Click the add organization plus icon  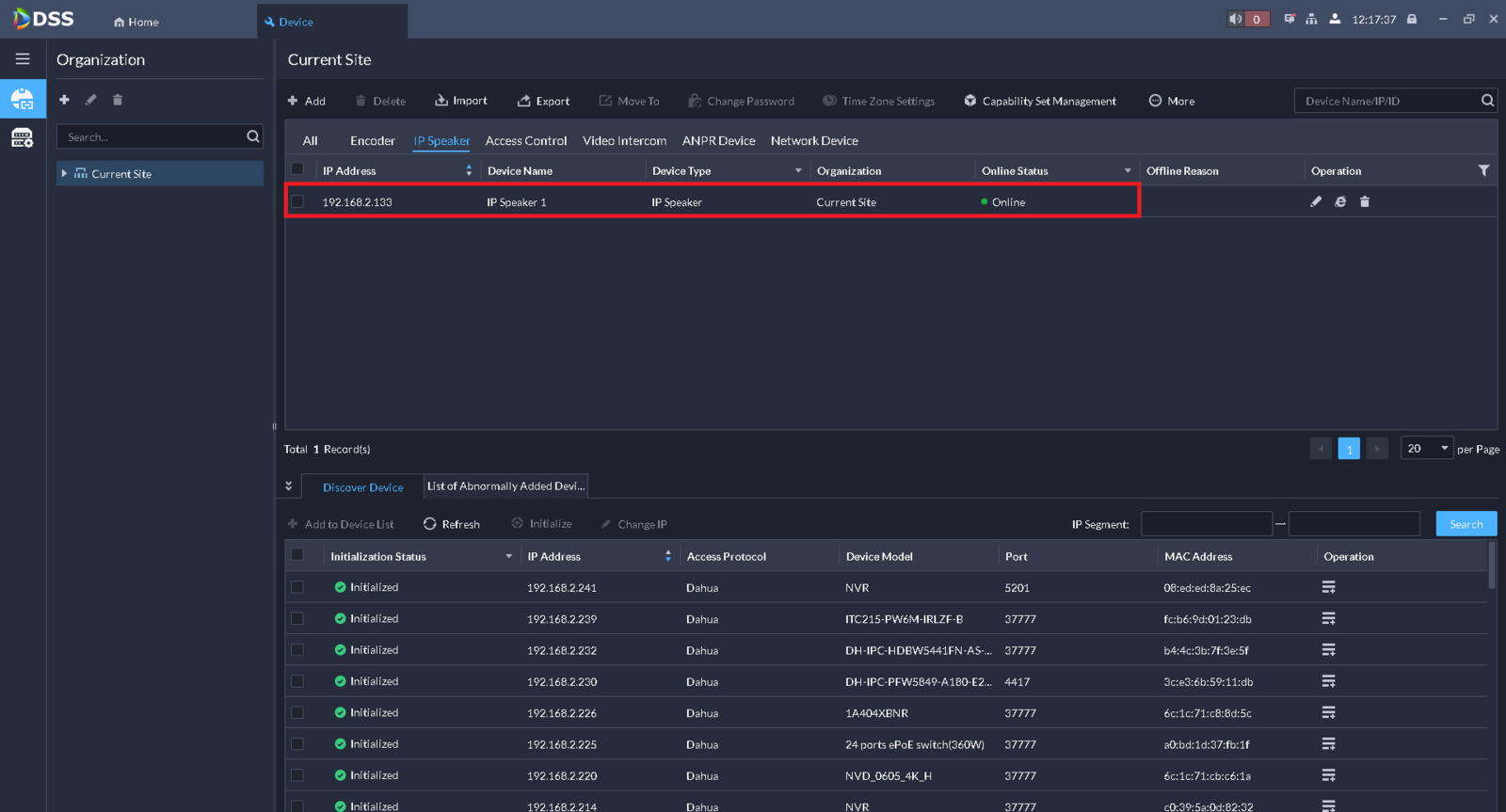coord(64,100)
